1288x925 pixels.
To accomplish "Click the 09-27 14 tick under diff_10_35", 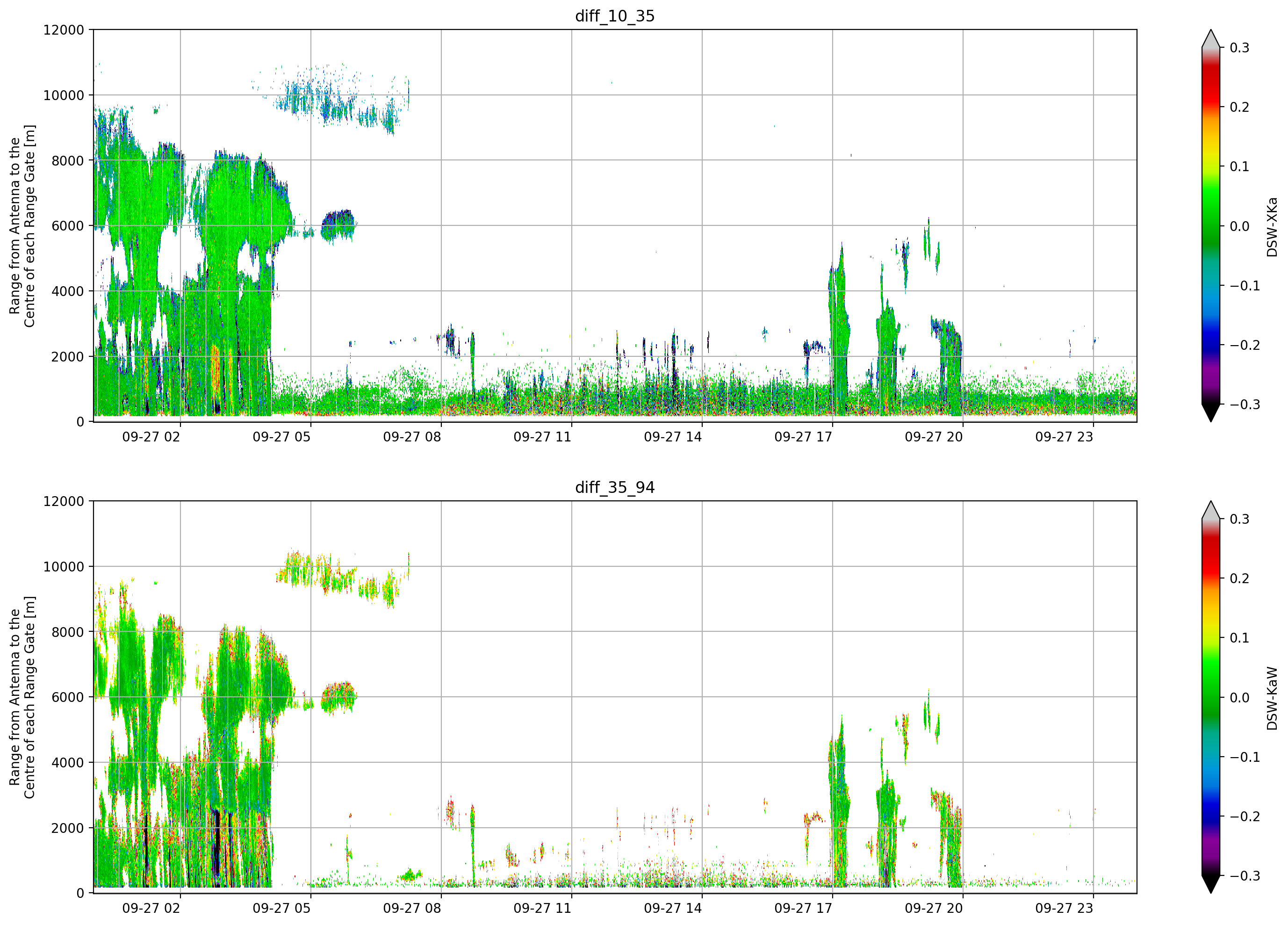I will (673, 437).
